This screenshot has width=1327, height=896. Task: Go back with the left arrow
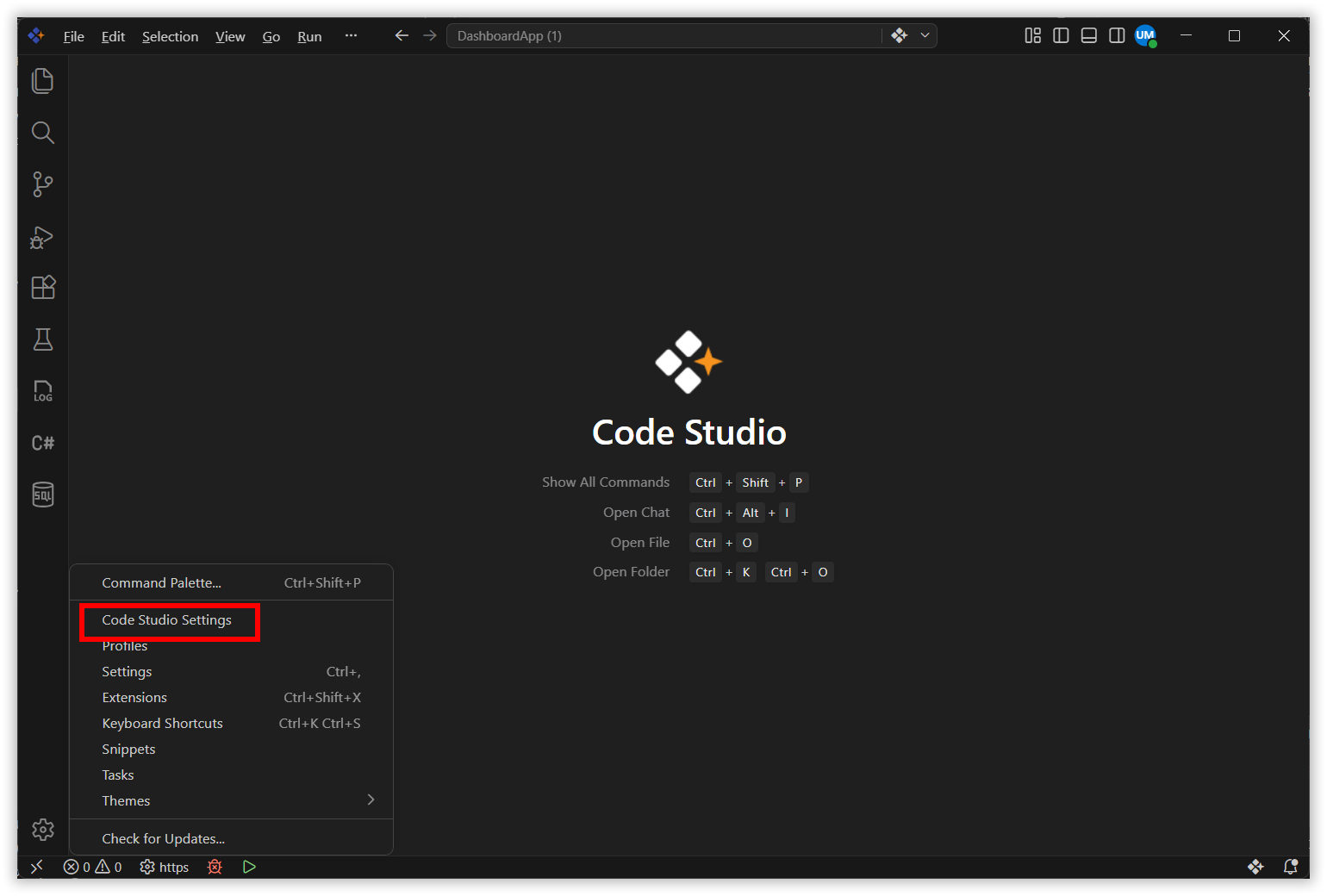[x=402, y=35]
